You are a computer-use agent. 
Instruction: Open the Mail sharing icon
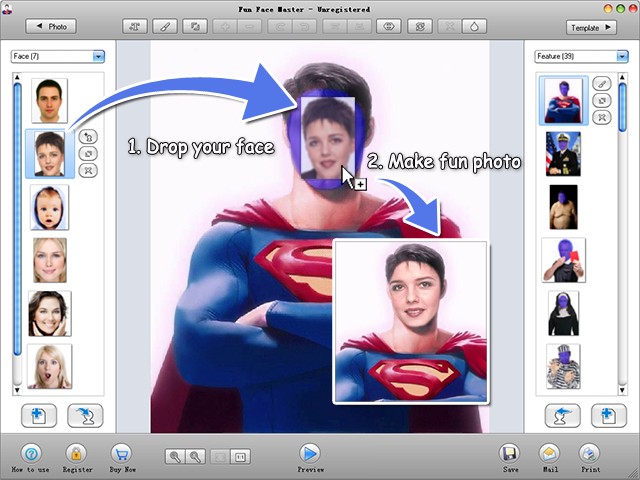[x=549, y=453]
